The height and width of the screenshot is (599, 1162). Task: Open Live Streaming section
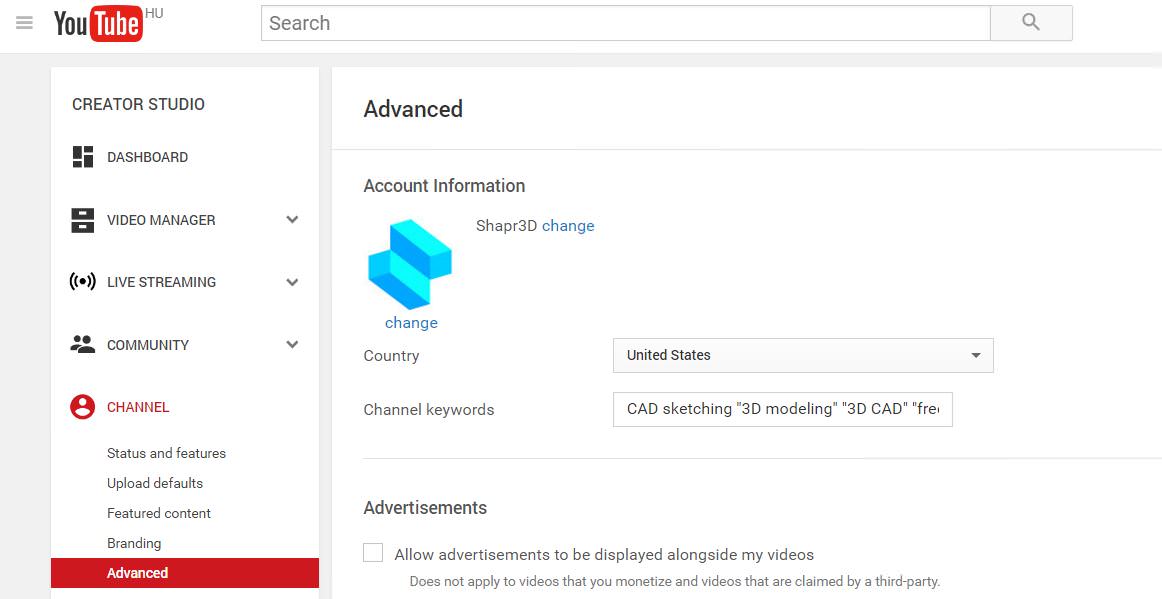[162, 282]
